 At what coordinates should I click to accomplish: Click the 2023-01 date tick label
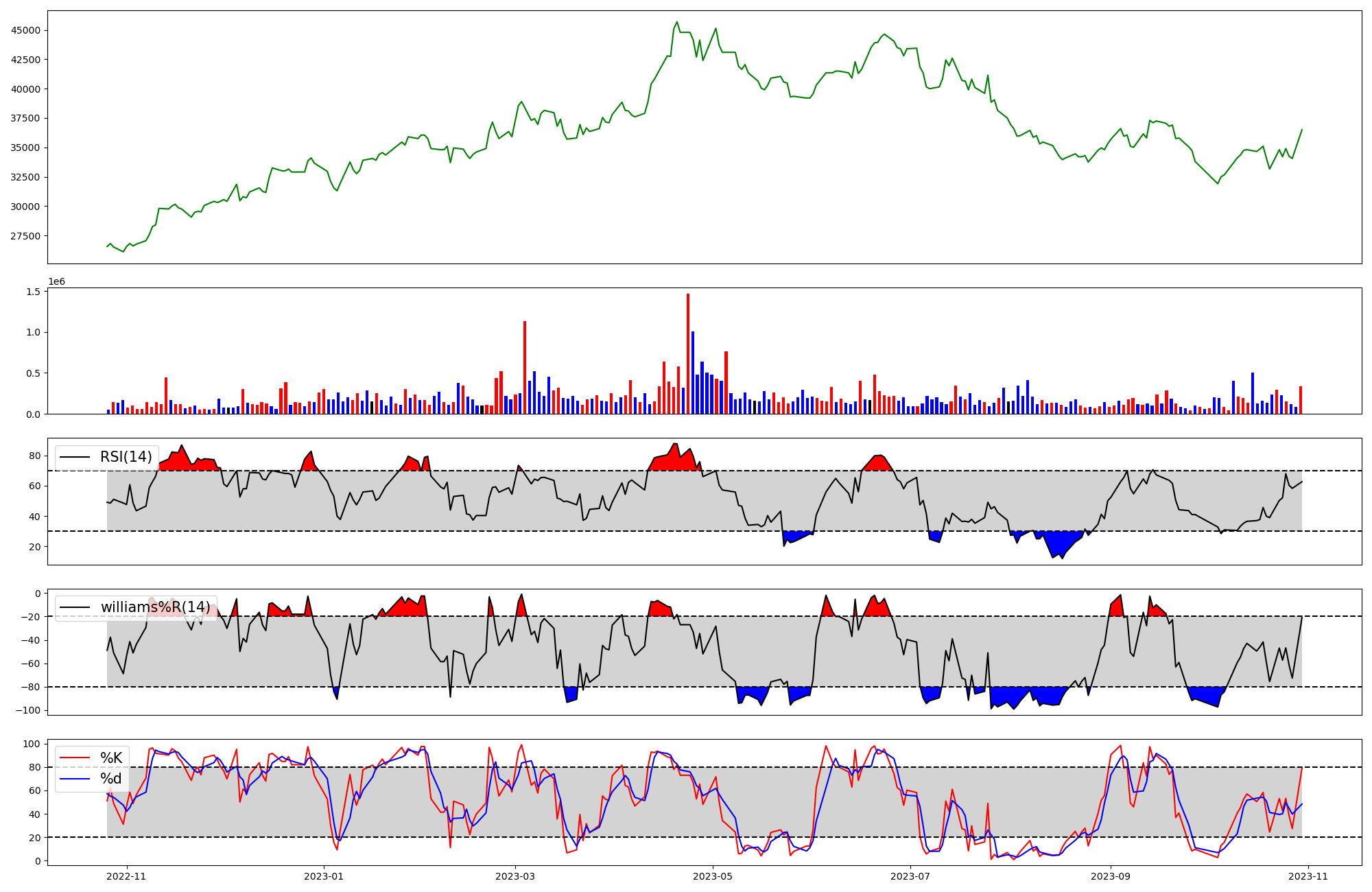point(323,876)
